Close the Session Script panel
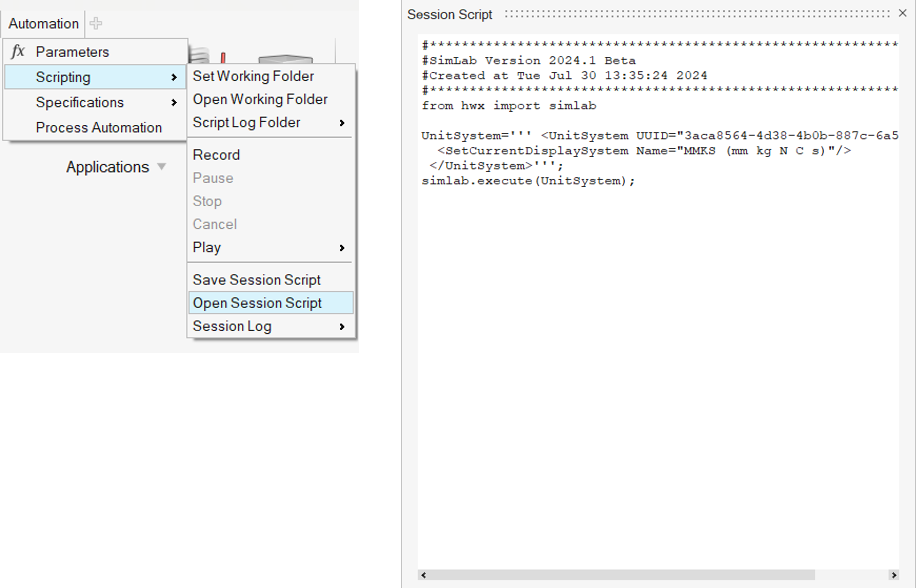 903,14
